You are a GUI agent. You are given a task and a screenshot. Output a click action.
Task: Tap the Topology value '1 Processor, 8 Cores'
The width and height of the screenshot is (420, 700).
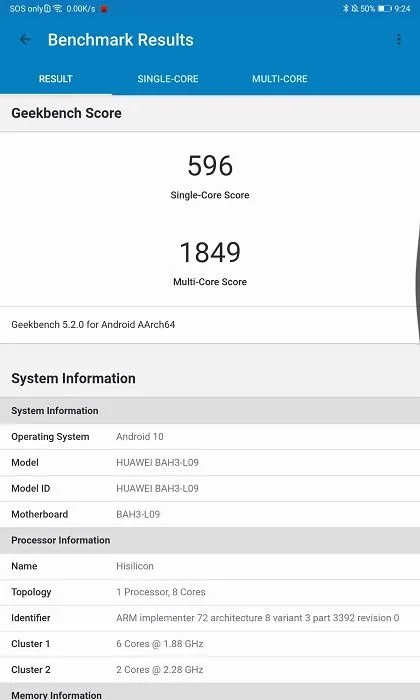pyautogui.click(x=161, y=592)
